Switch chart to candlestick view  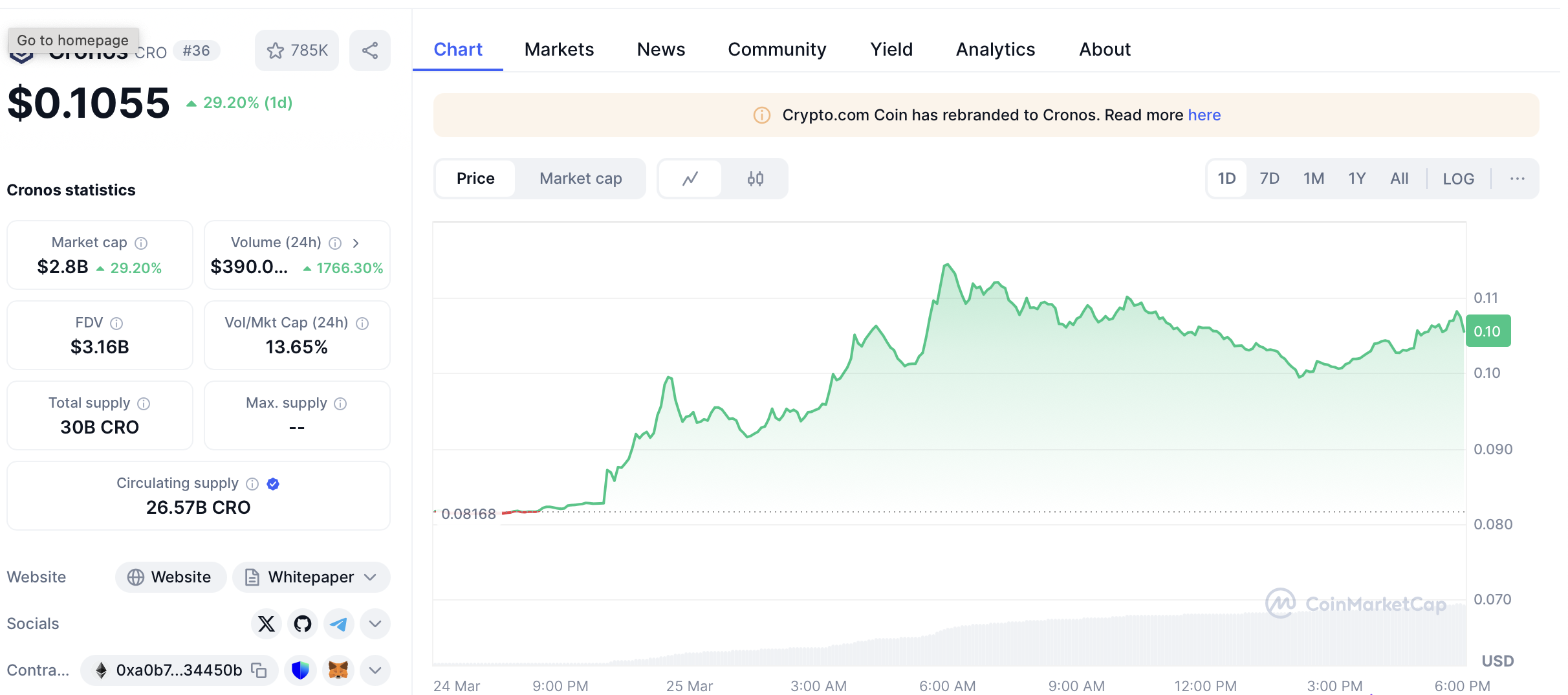pyautogui.click(x=755, y=179)
